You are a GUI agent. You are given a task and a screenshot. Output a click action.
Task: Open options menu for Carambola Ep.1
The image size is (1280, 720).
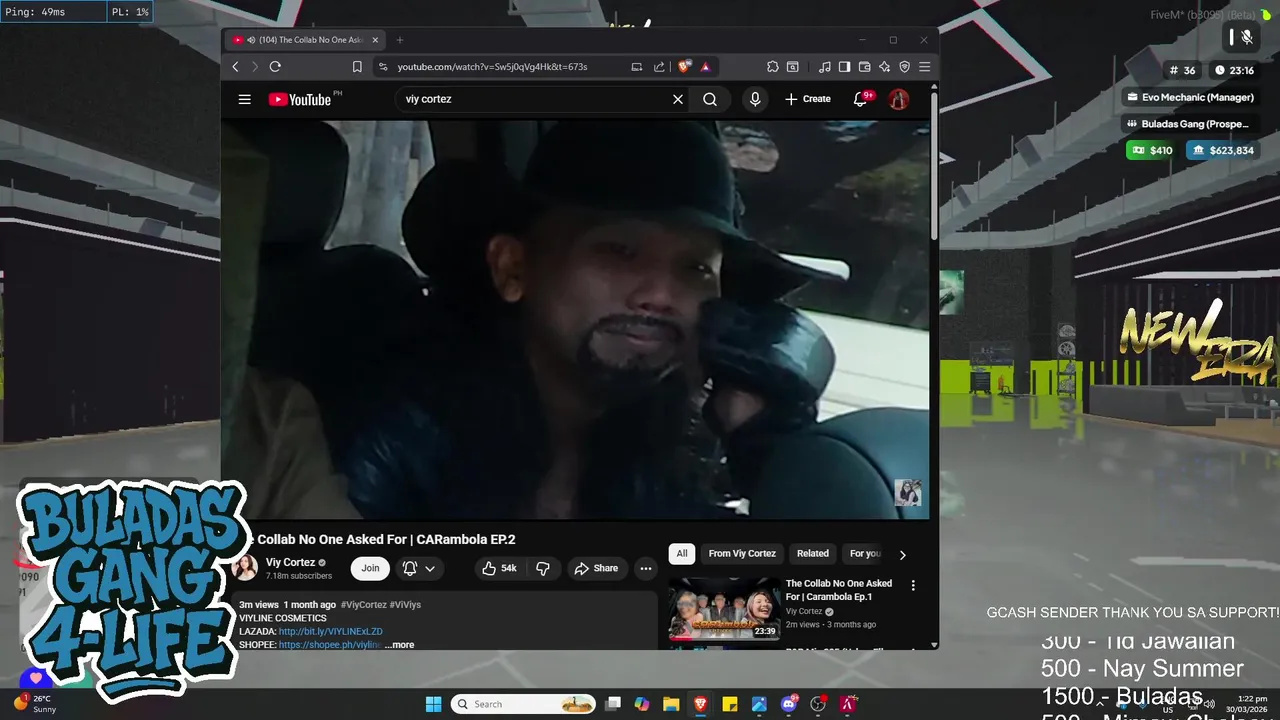[x=913, y=585]
